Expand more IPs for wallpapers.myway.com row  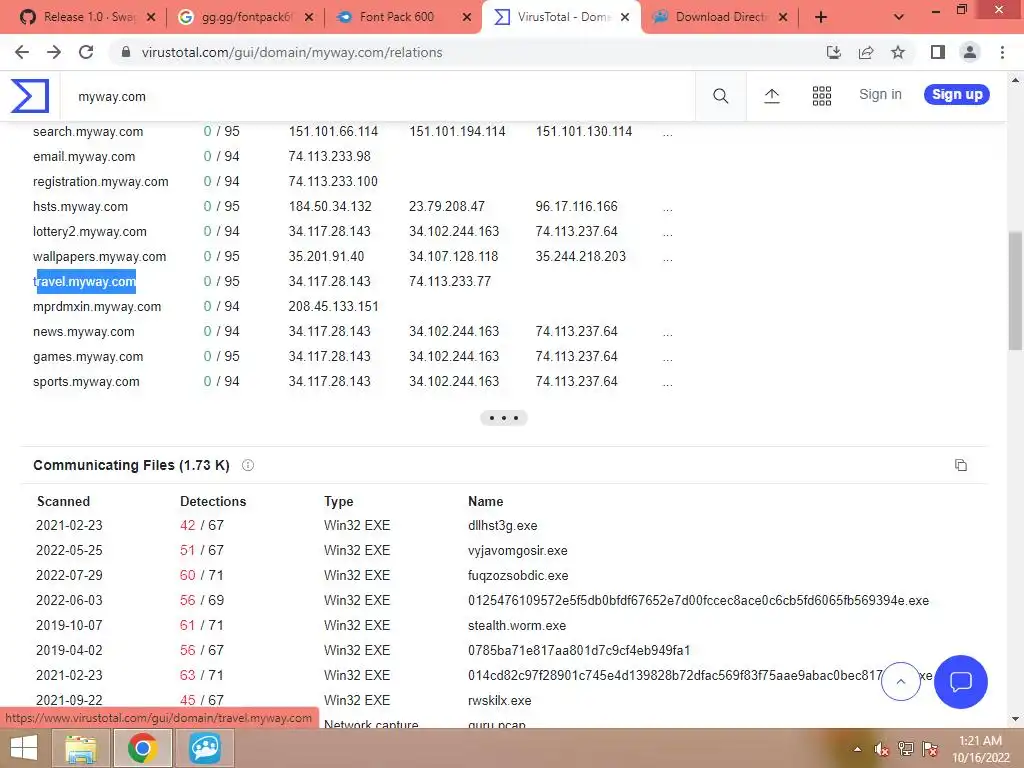(667, 257)
